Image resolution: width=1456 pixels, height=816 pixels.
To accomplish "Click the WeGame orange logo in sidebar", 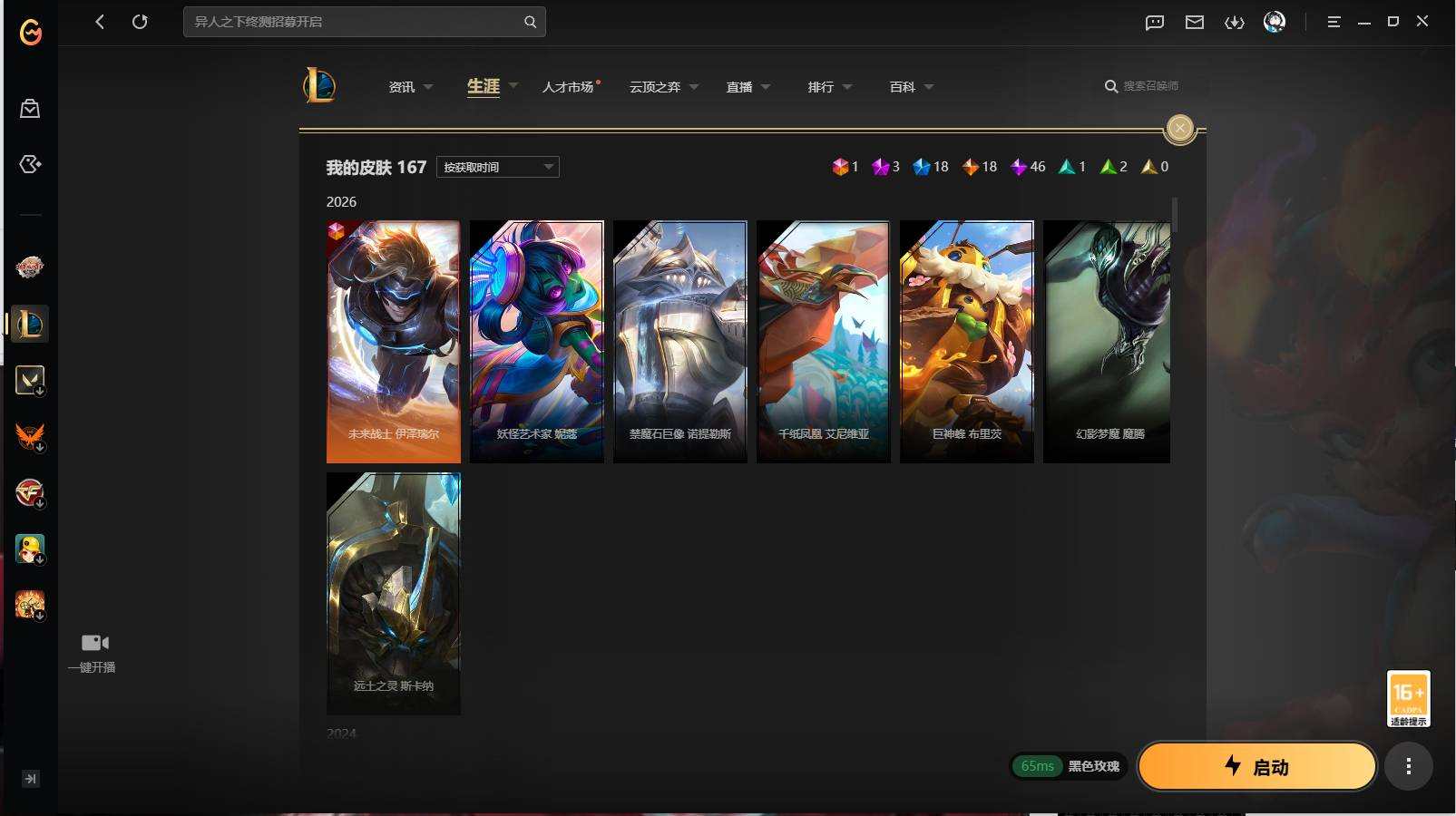I will click(30, 32).
